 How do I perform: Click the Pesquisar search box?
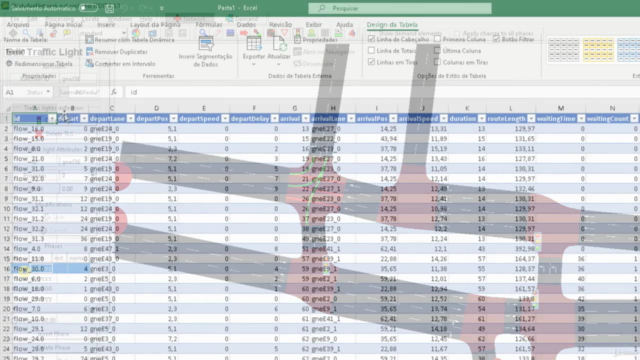coord(400,8)
